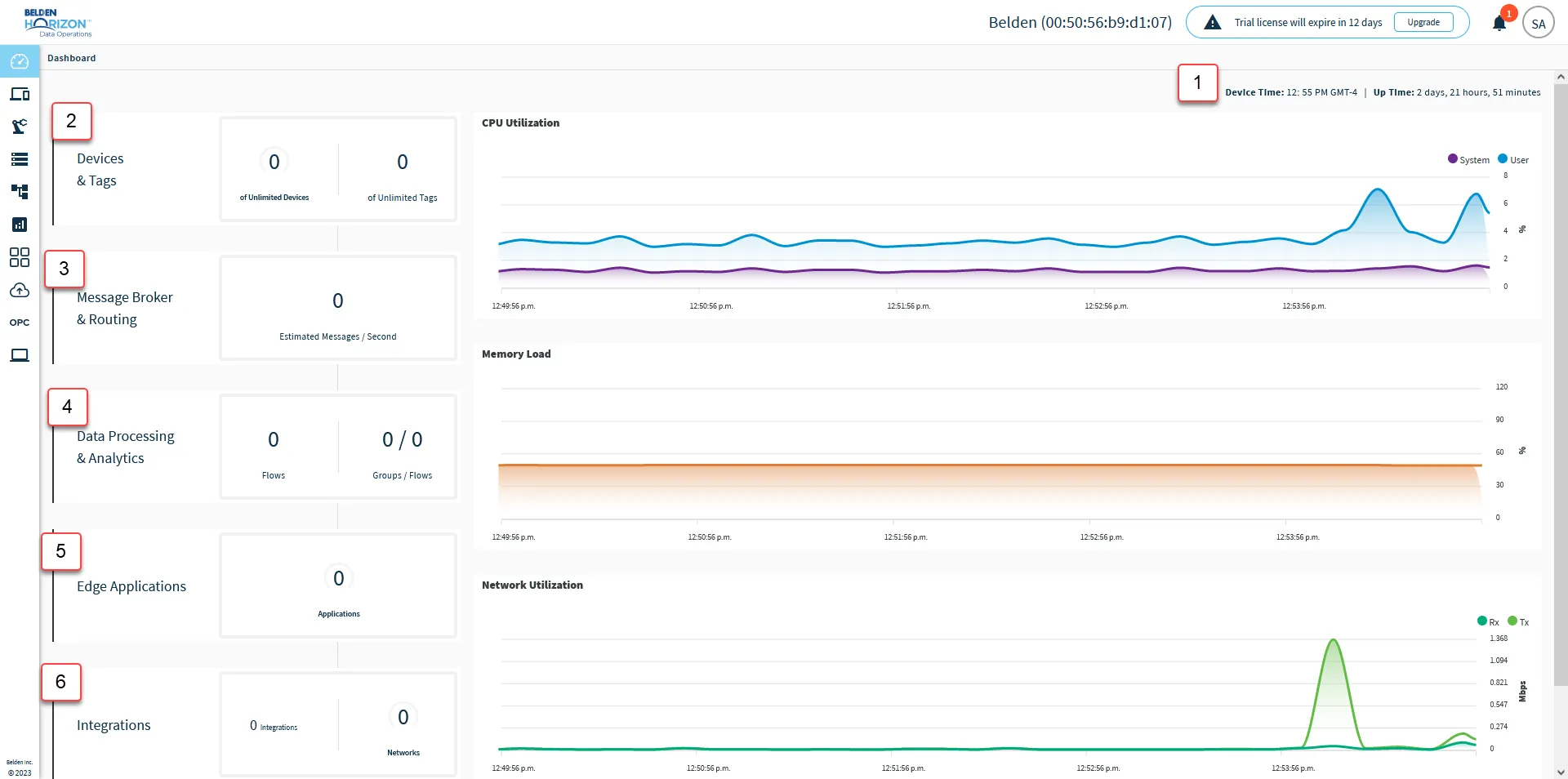The height and width of the screenshot is (779, 1568).
Task: Select the flow hierarchy icon in sidebar
Action: coord(20,192)
